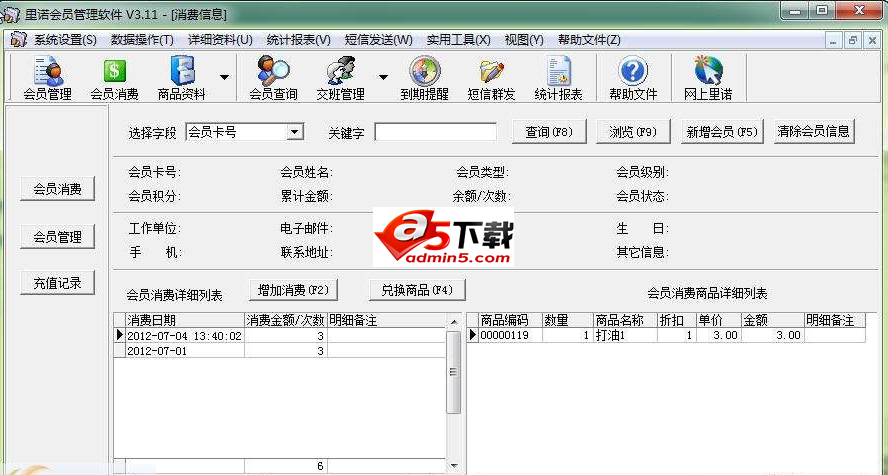Click row selector arrow of 00000119 row
888x475 pixels.
[x=473, y=335]
